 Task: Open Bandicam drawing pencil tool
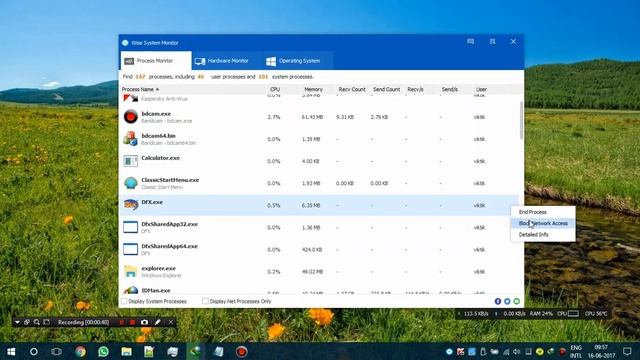pyautogui.click(x=158, y=322)
